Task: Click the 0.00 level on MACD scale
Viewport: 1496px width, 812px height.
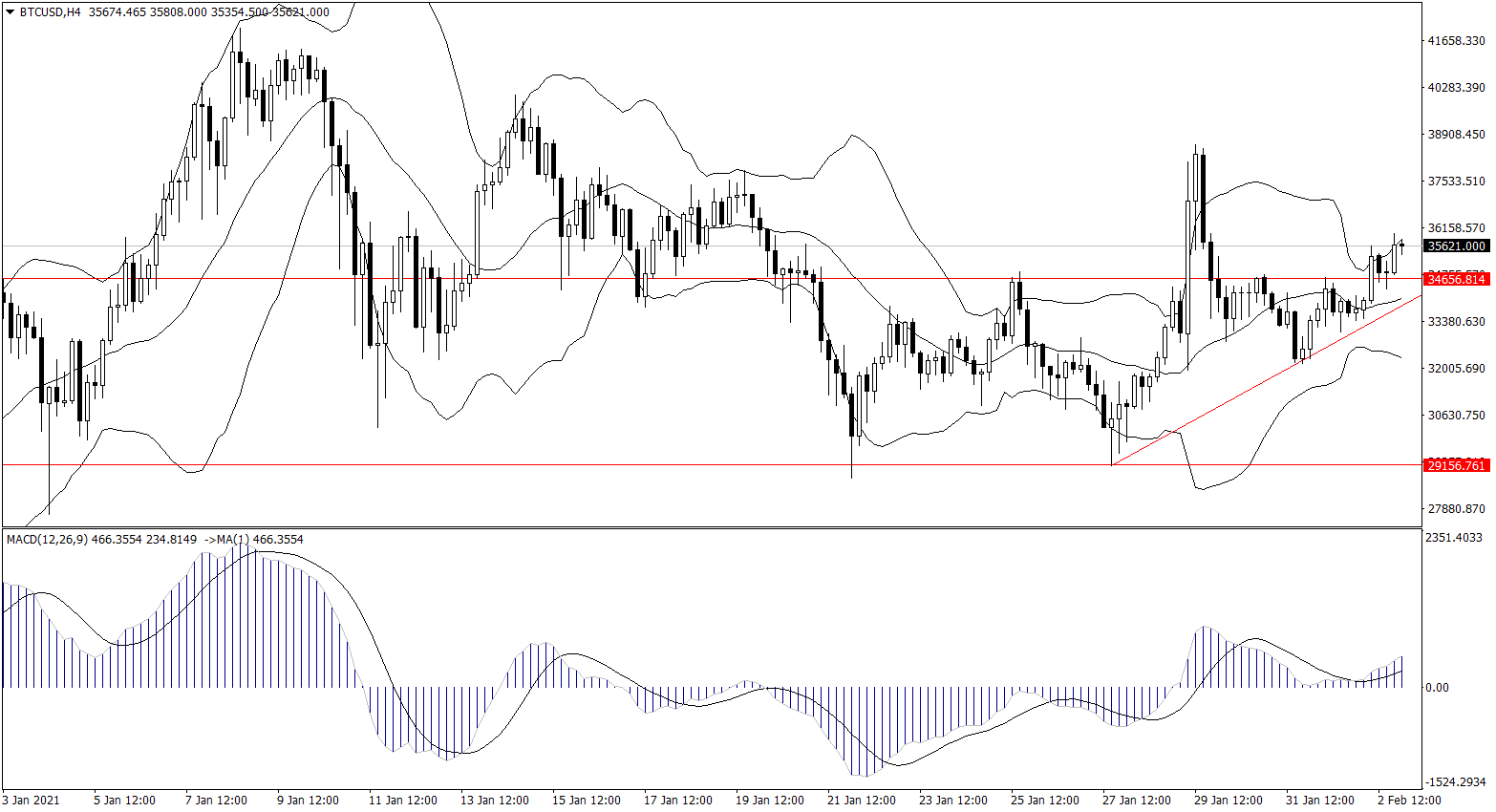Action: 1437,688
